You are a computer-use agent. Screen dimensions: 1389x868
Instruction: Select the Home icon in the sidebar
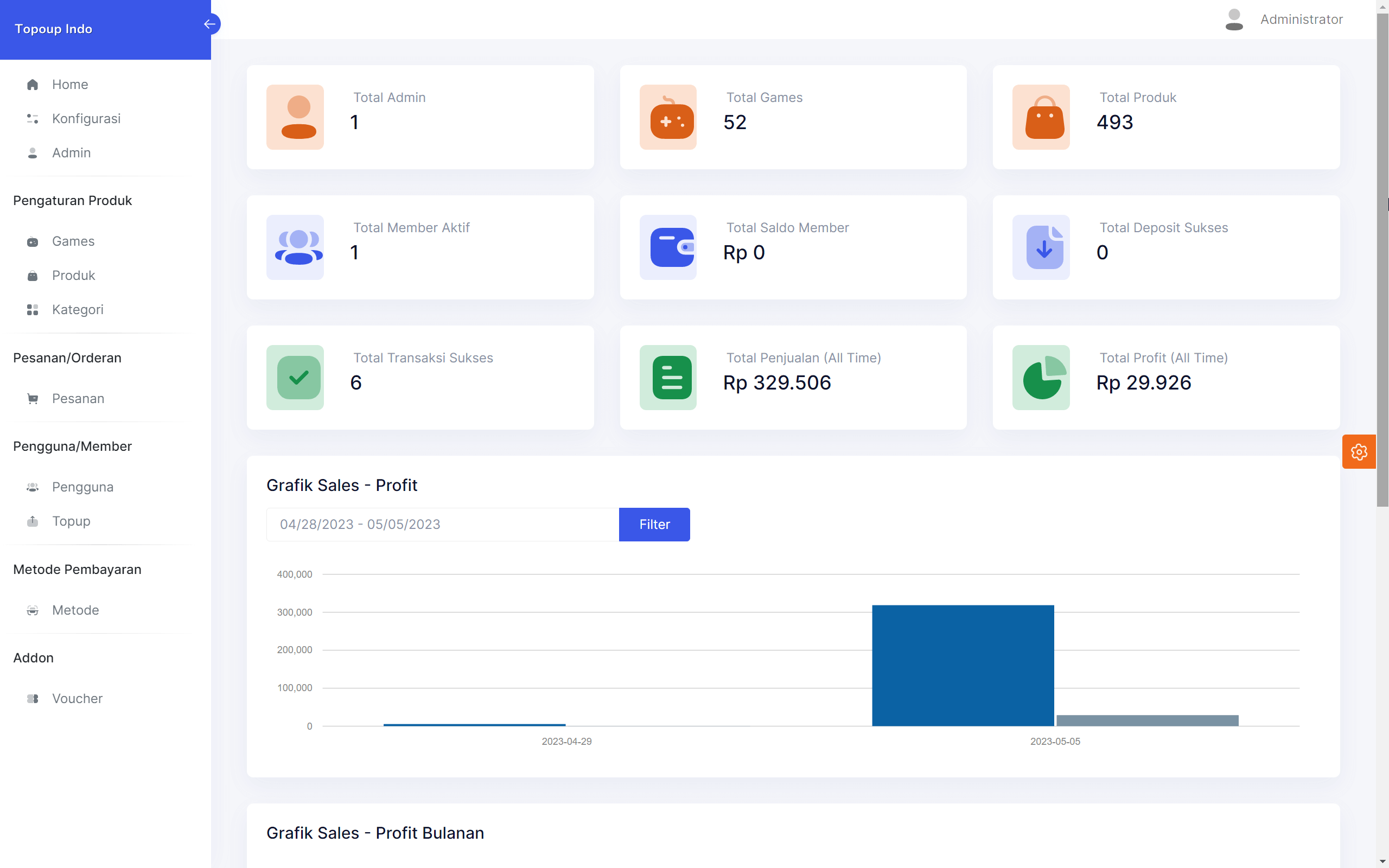click(x=32, y=84)
